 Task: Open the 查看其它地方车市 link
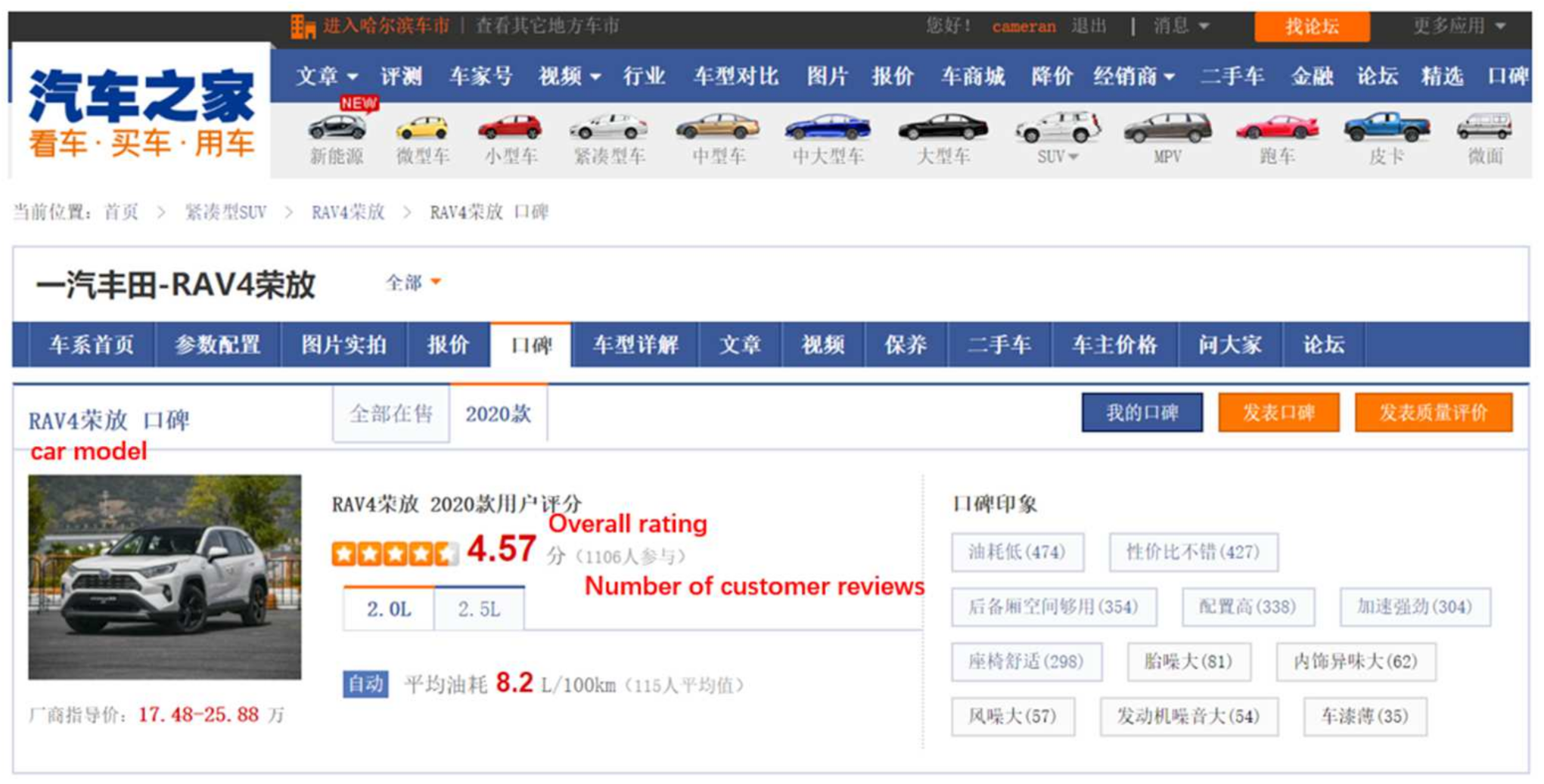pyautogui.click(x=548, y=26)
